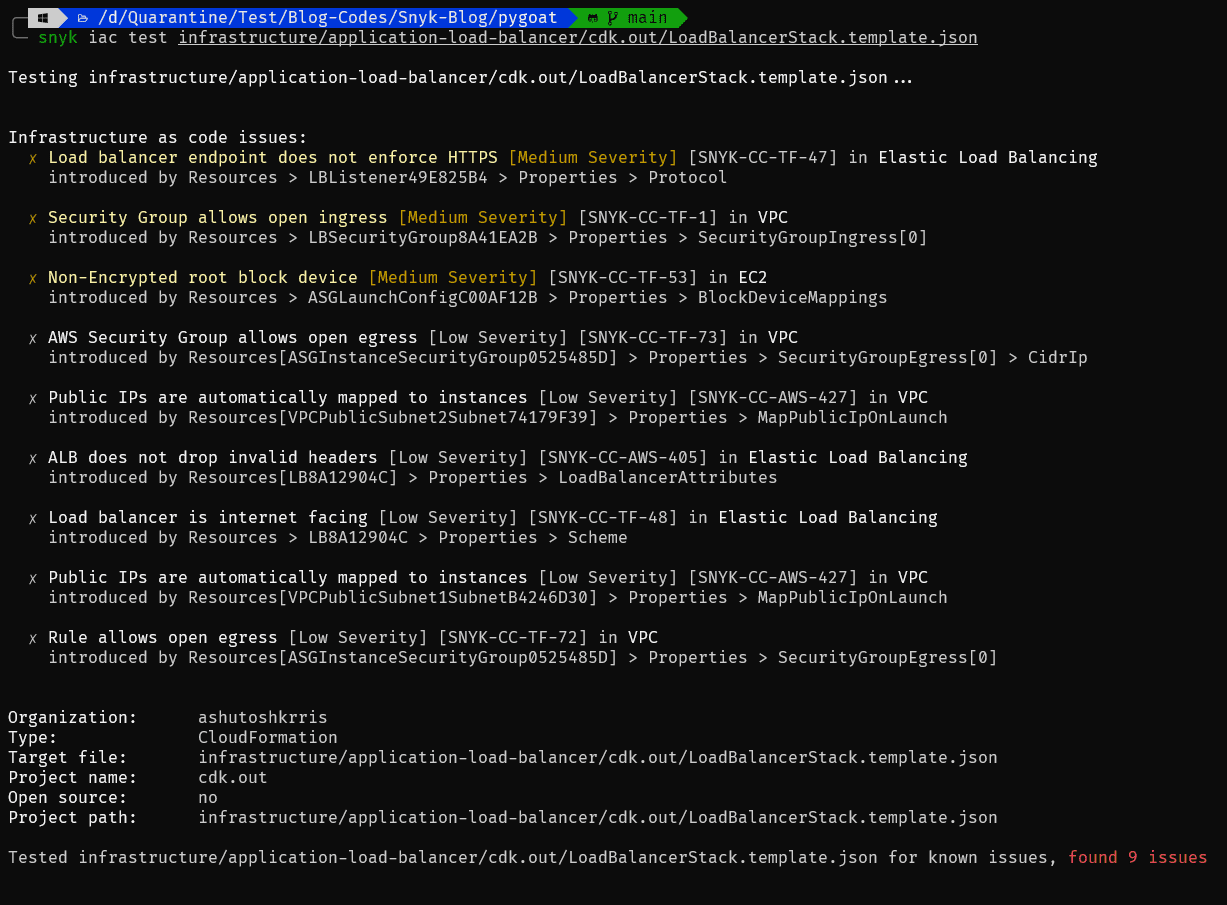Click the Project name value cdk.out

tap(233, 777)
